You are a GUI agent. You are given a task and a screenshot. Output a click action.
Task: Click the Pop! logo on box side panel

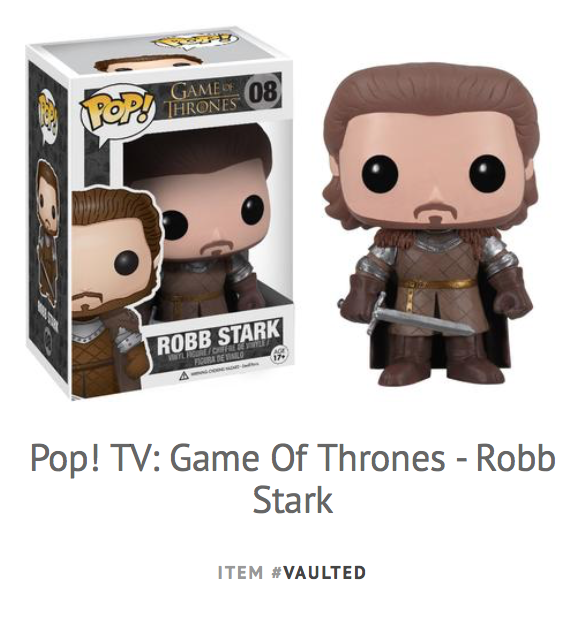[x=49, y=117]
